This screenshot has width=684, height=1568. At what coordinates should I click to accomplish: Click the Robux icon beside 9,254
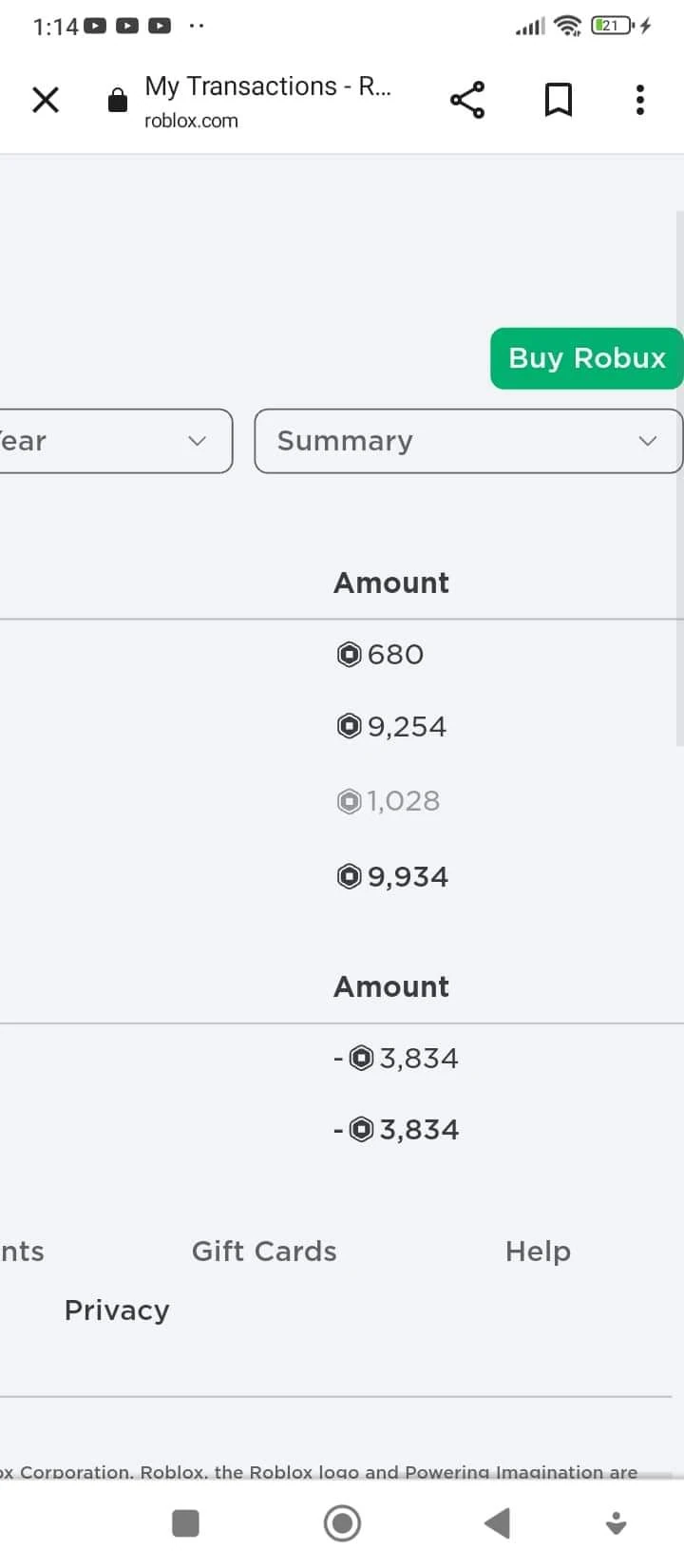350,725
